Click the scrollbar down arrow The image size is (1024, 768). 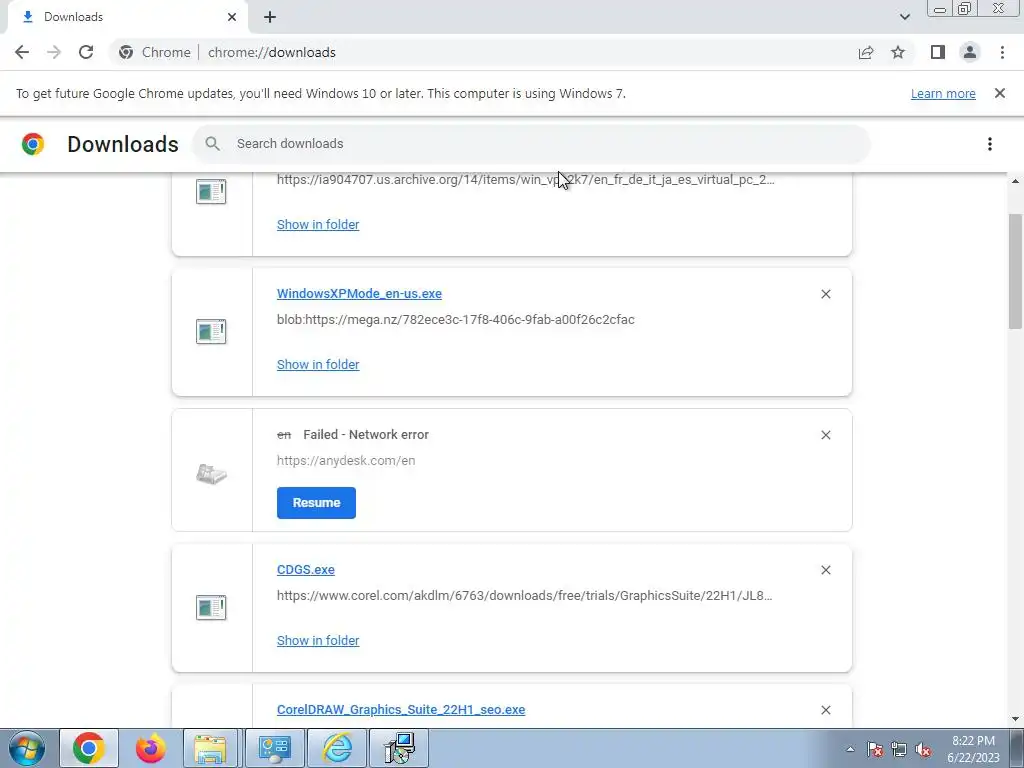click(x=1015, y=719)
